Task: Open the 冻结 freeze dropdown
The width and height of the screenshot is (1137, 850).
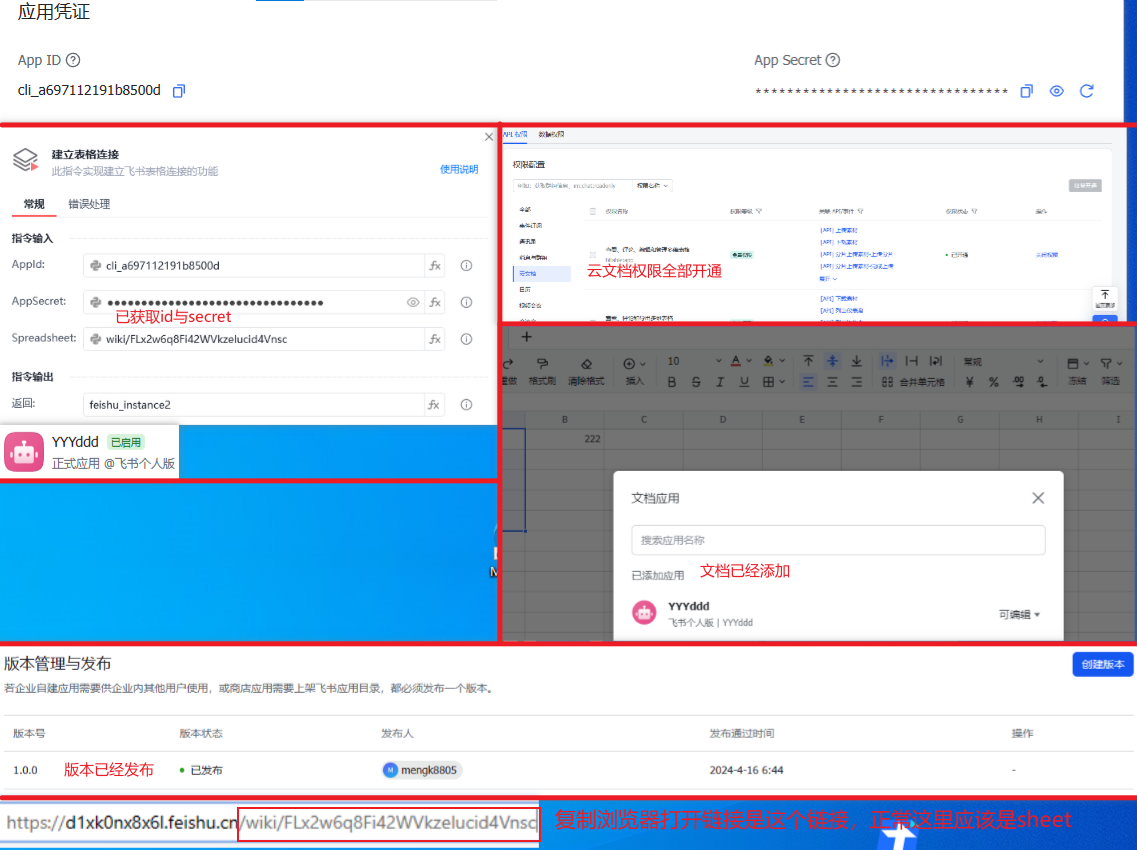Action: [x=1078, y=371]
